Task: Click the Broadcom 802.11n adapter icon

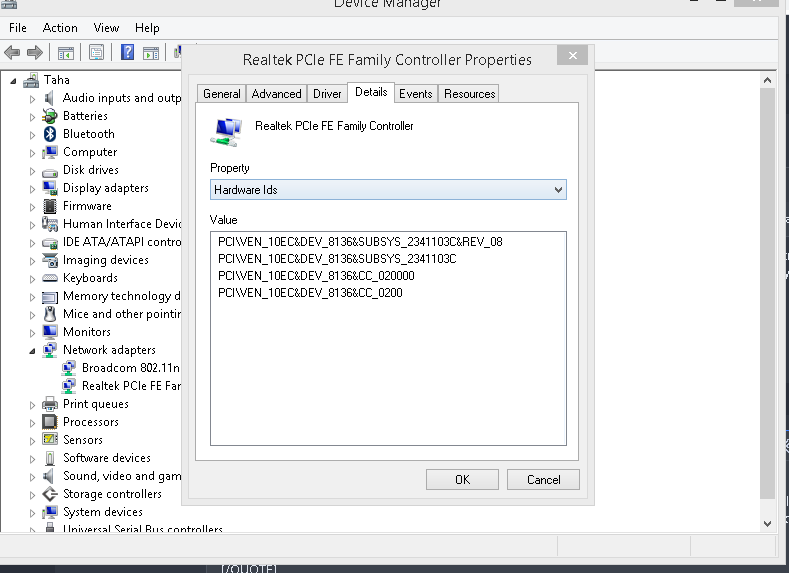Action: click(x=69, y=368)
